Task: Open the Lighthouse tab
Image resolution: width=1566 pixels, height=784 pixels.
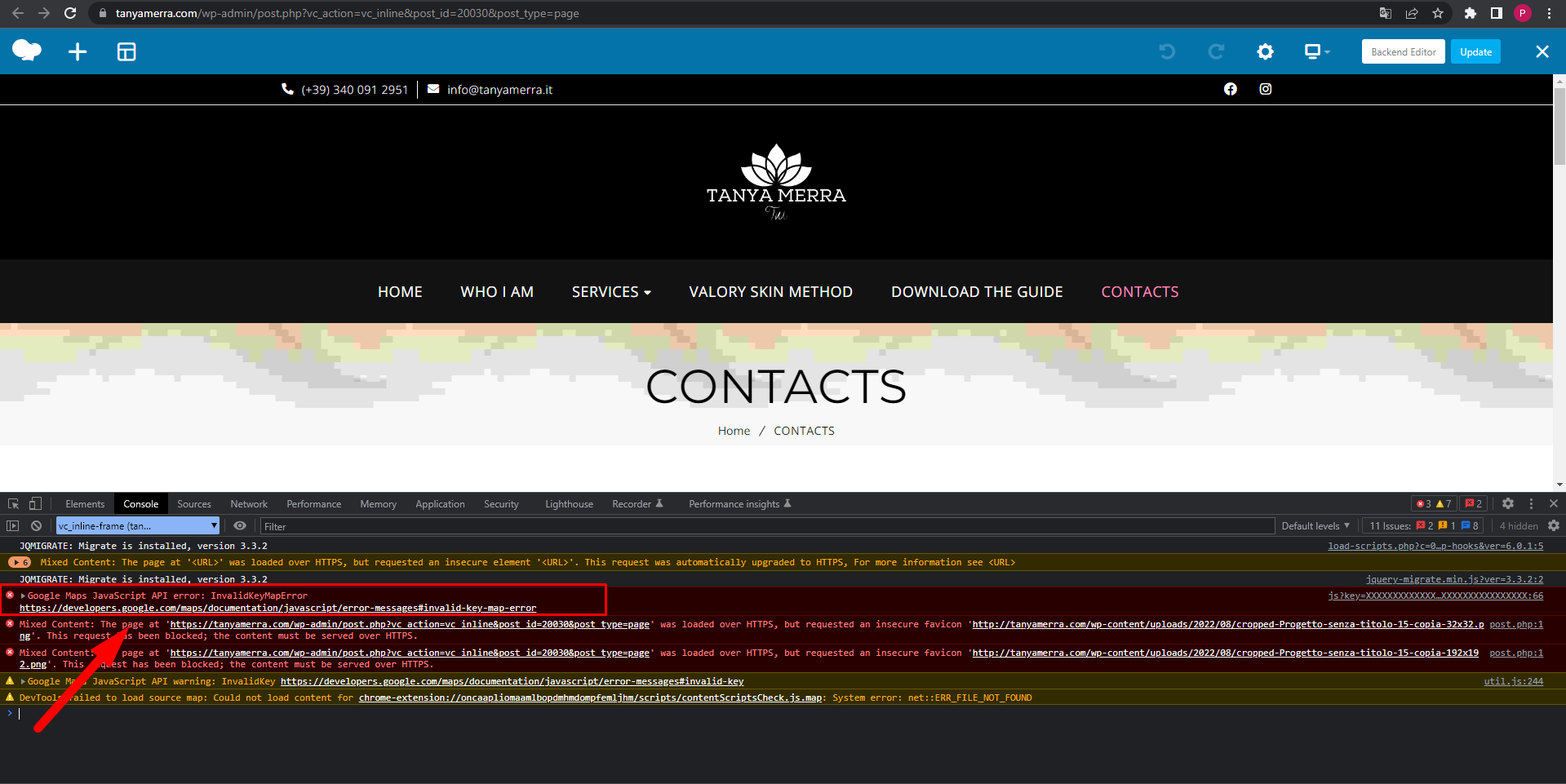Action: point(569,504)
